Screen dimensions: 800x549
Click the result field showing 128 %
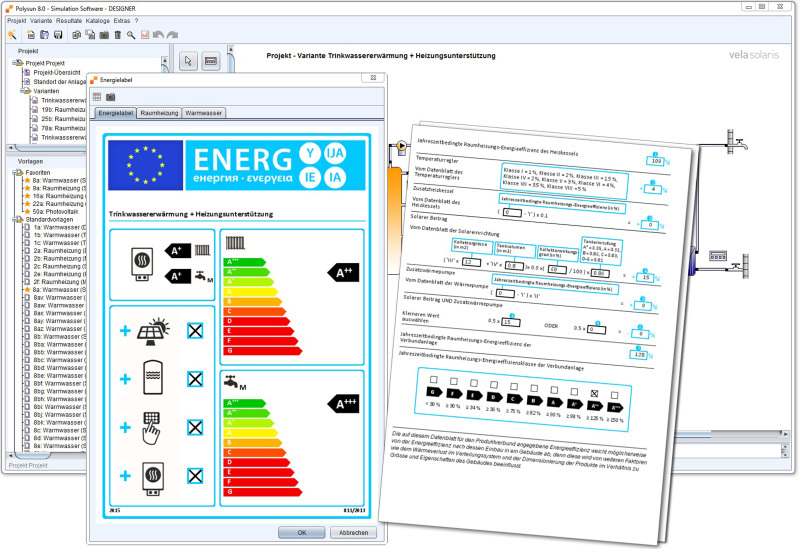[640, 354]
